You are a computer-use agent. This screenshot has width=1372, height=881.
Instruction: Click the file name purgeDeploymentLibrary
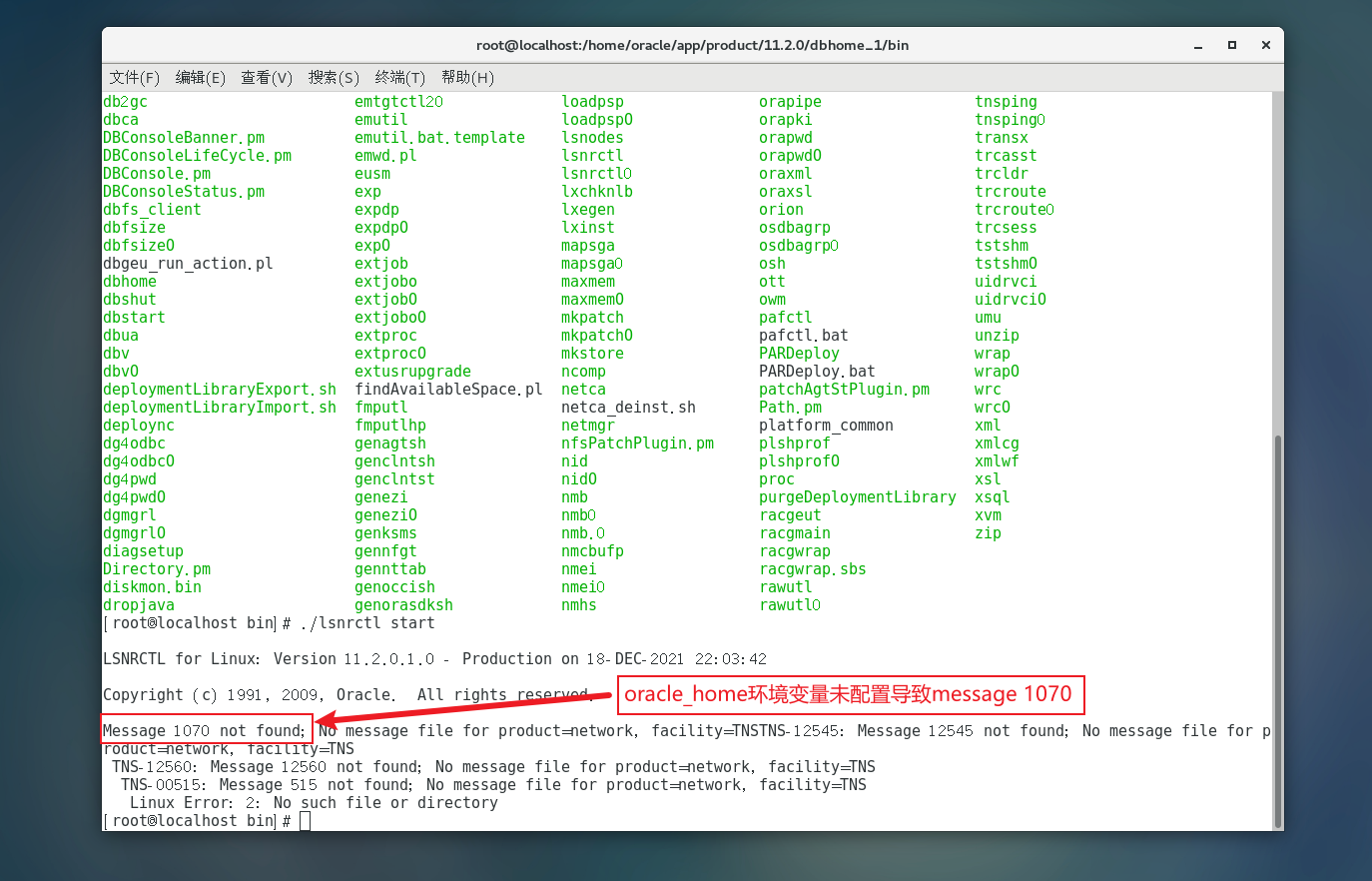pos(858,497)
